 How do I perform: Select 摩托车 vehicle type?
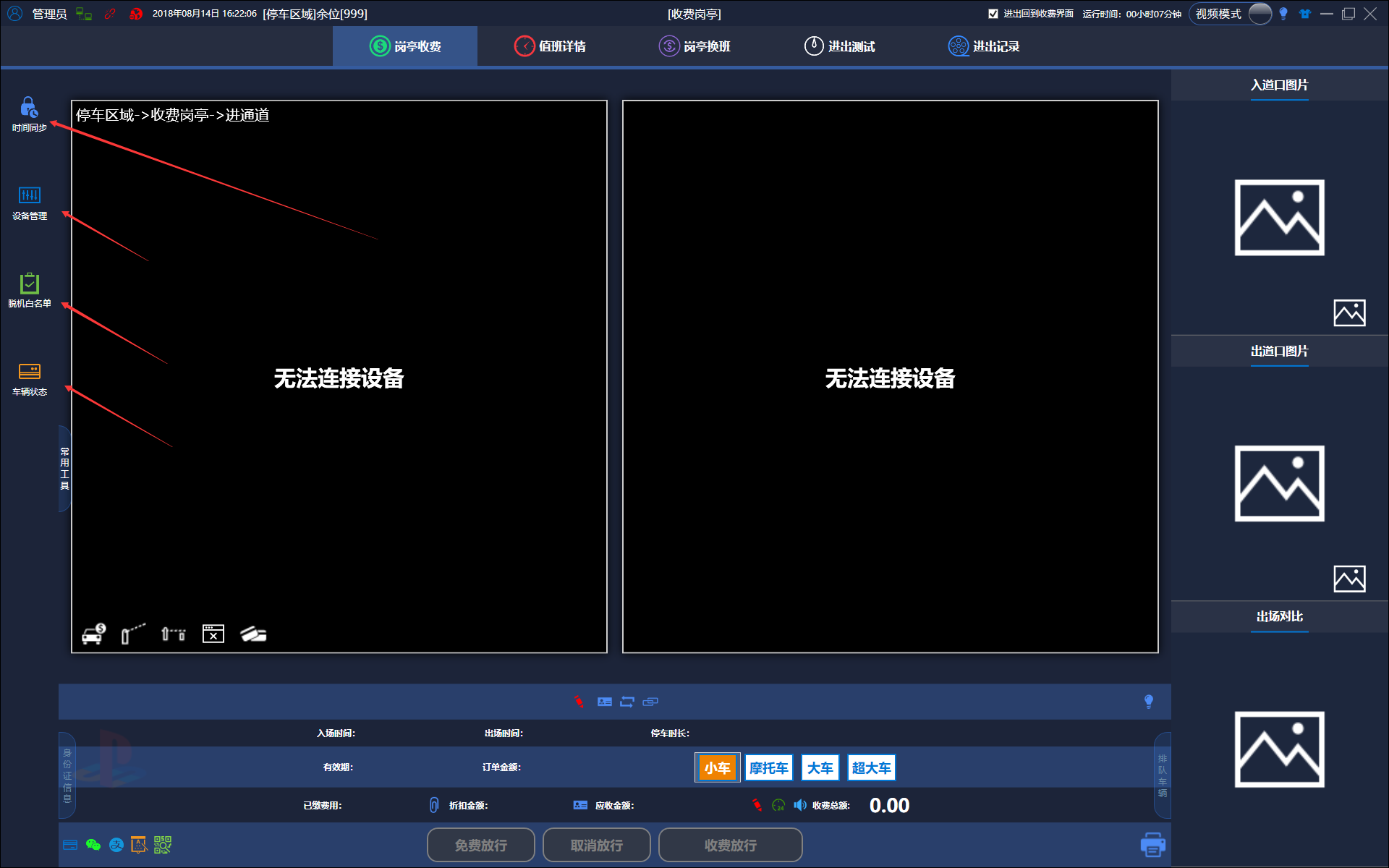(x=769, y=767)
